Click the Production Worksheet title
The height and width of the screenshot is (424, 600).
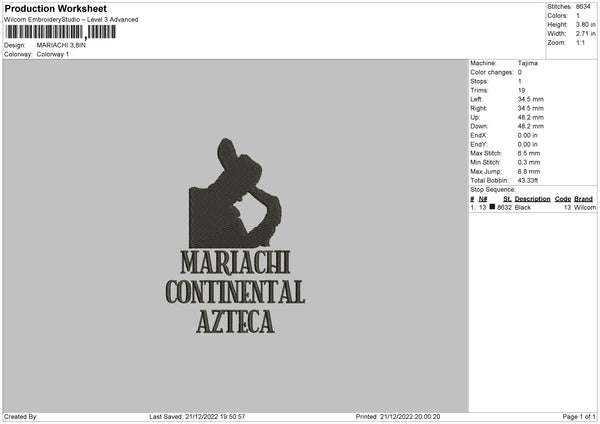[x=55, y=8]
